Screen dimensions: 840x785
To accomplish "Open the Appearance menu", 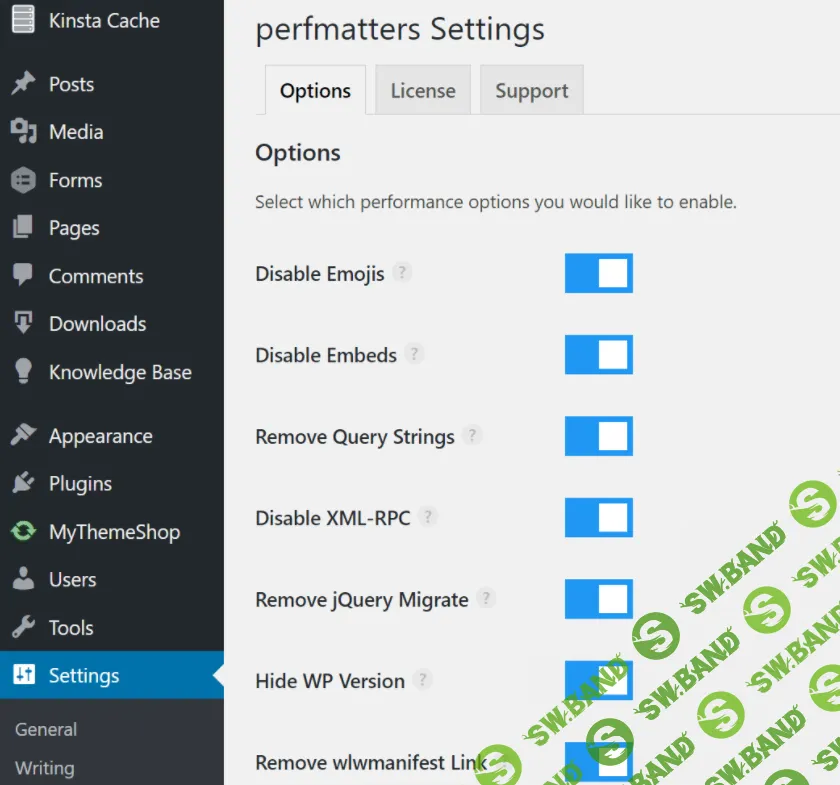I will click(x=100, y=436).
